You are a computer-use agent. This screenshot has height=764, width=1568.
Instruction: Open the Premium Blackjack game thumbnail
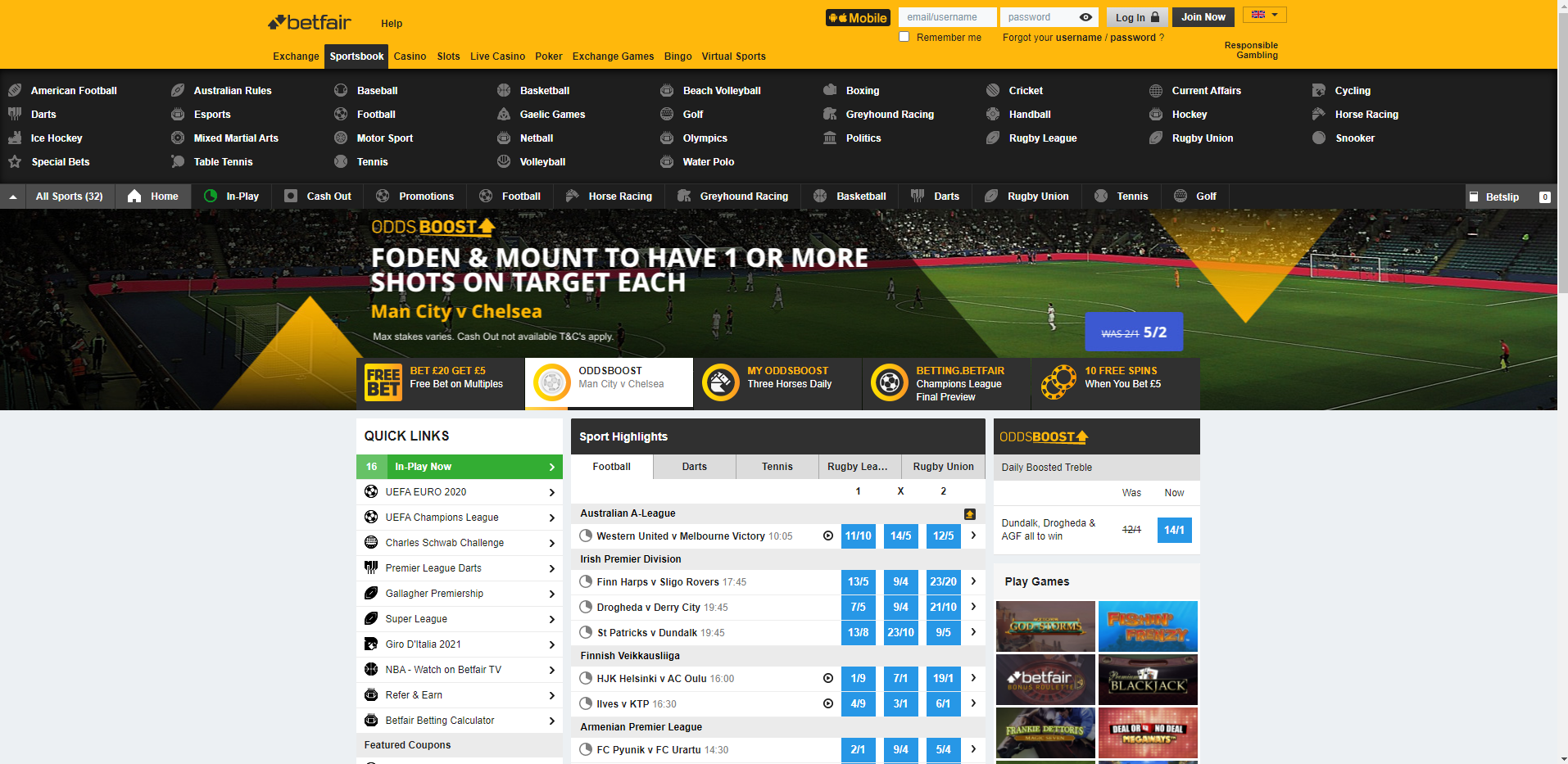pyautogui.click(x=1148, y=680)
